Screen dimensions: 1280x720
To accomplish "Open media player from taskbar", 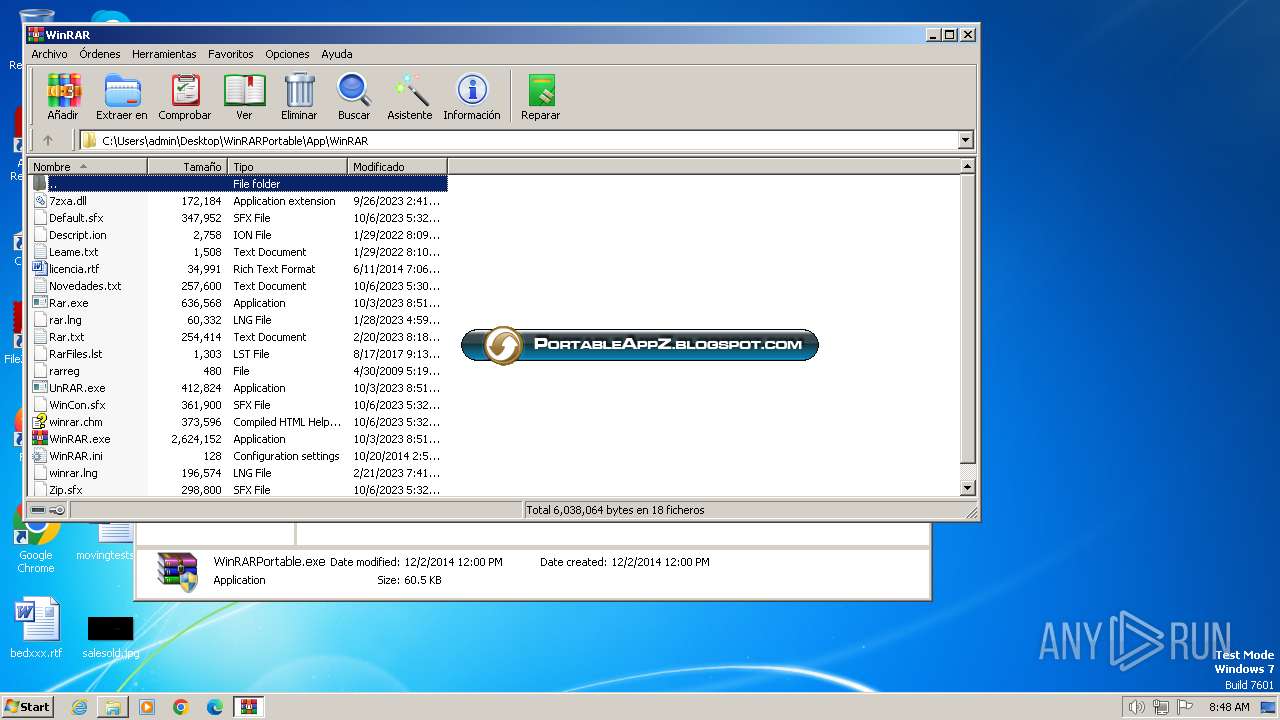I will coord(147,707).
